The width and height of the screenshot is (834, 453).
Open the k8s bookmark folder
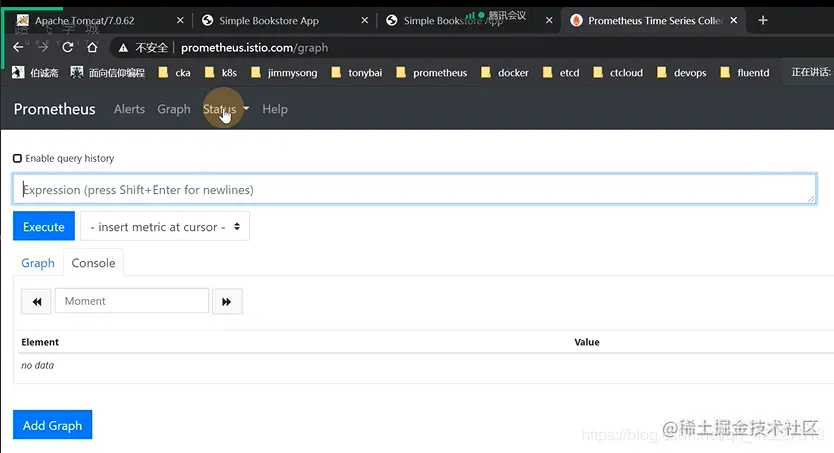pos(221,72)
